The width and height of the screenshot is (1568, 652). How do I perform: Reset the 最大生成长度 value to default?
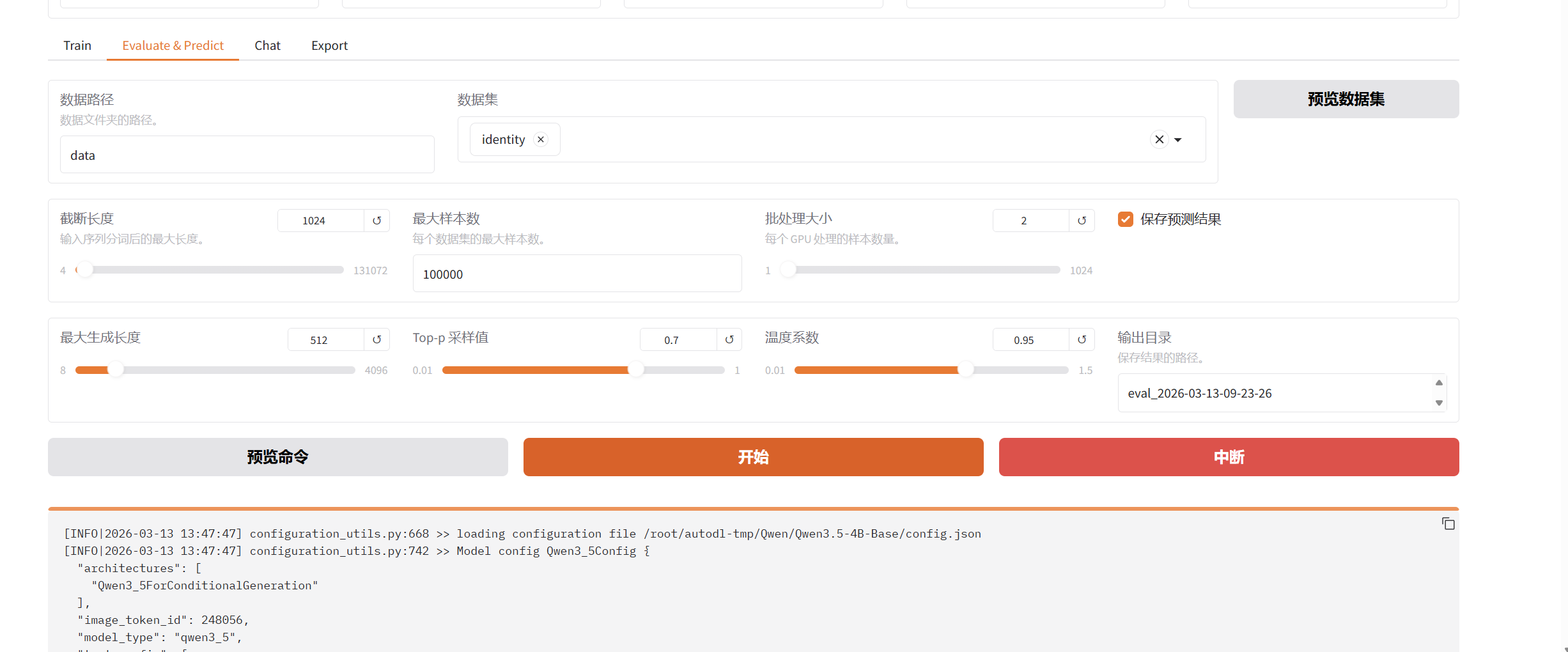(x=377, y=339)
